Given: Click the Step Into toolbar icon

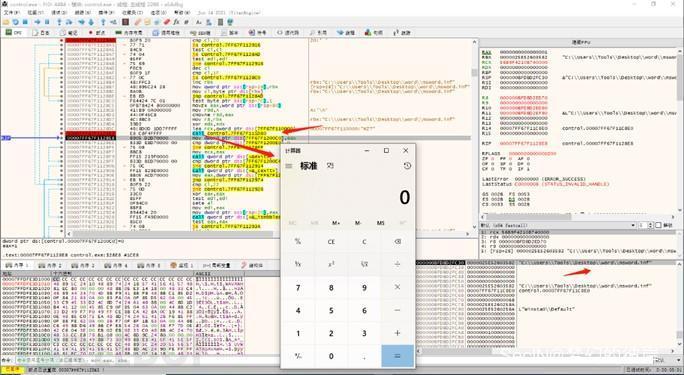Looking at the screenshot, I should [x=60, y=22].
